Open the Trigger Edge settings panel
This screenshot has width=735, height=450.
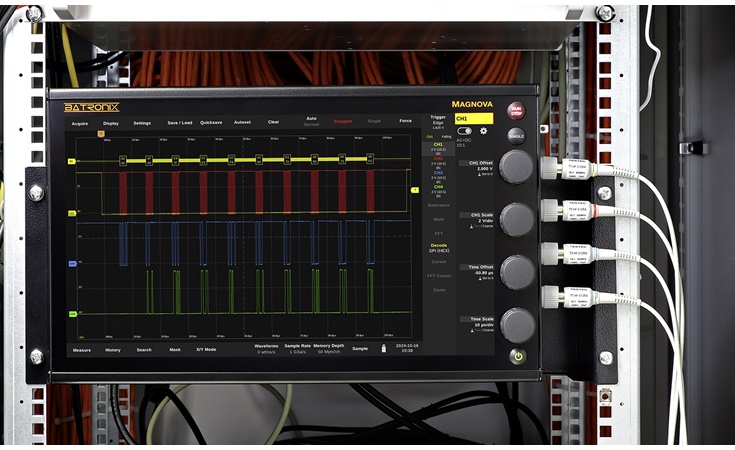tap(437, 122)
